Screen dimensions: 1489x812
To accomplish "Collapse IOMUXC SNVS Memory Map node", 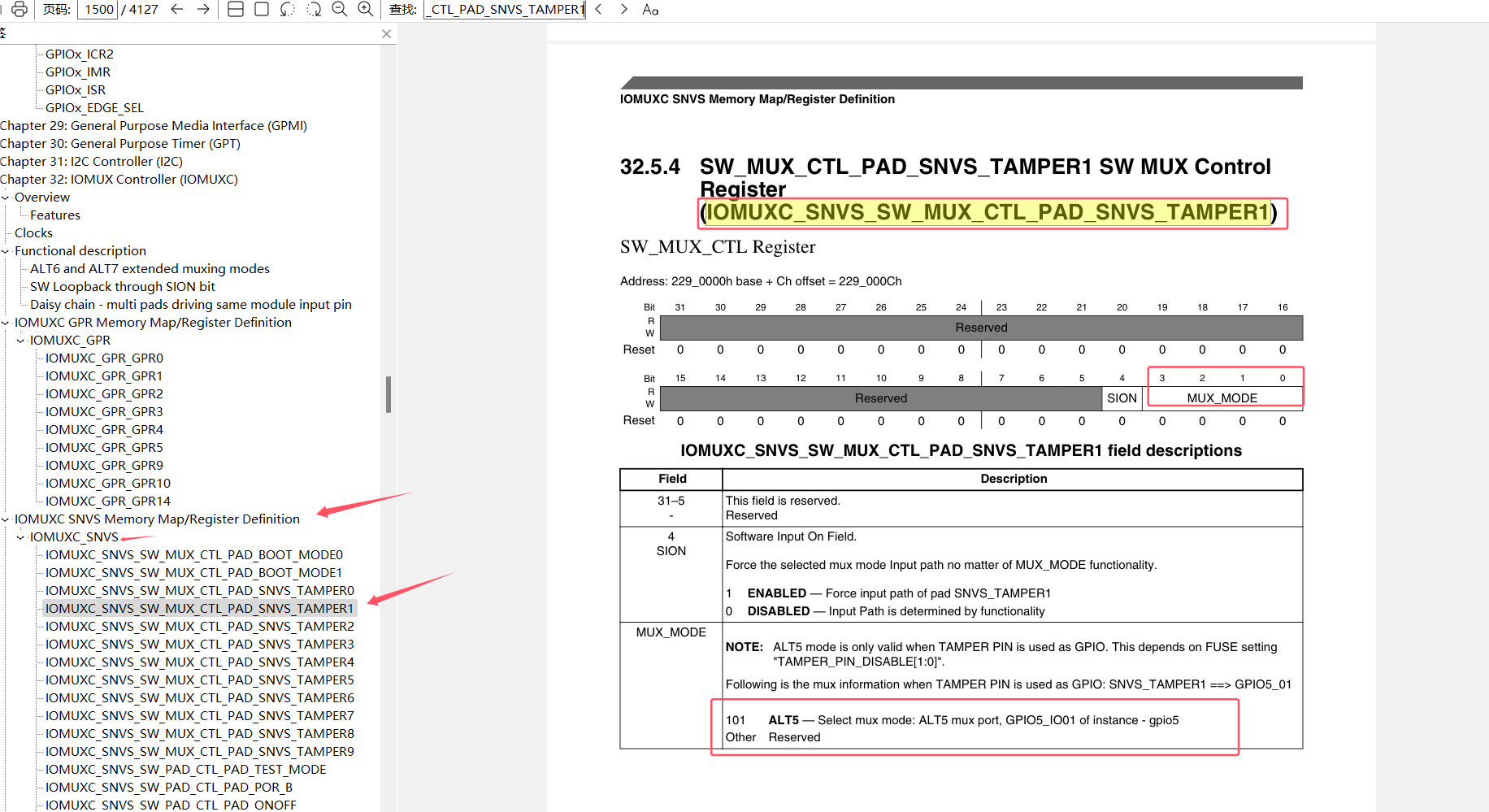I will (6, 519).
